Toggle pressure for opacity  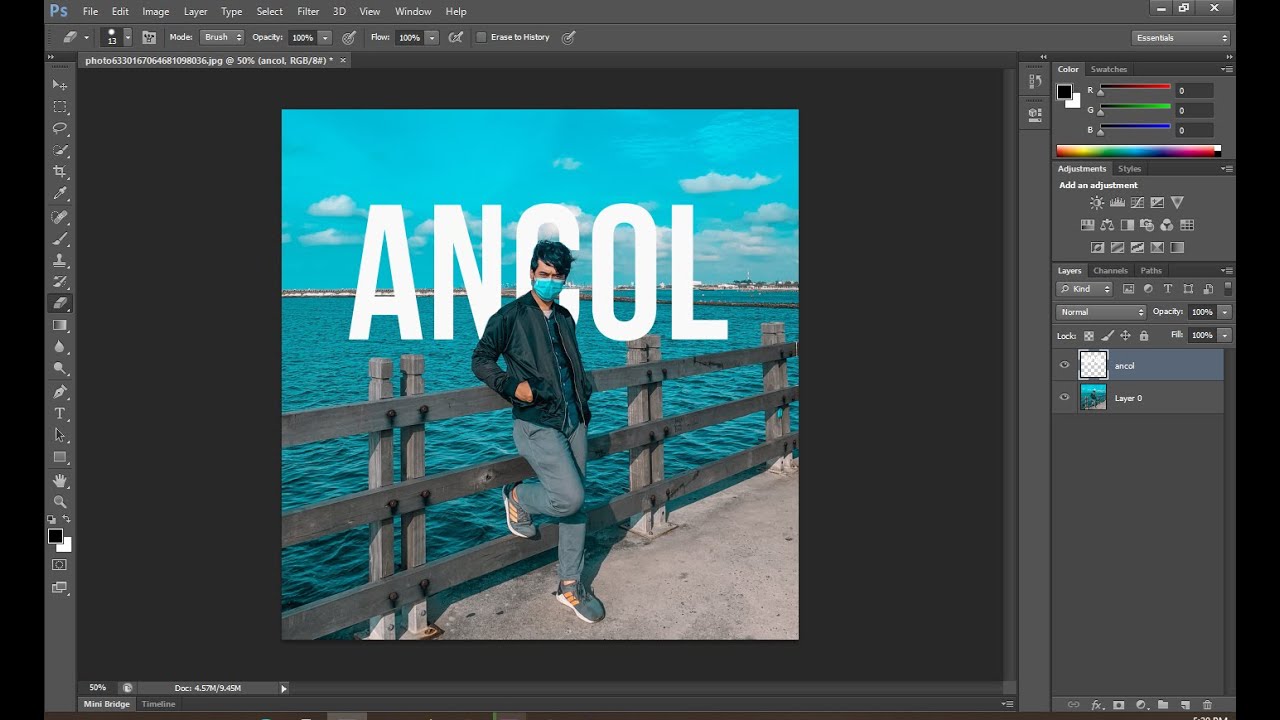tap(349, 37)
